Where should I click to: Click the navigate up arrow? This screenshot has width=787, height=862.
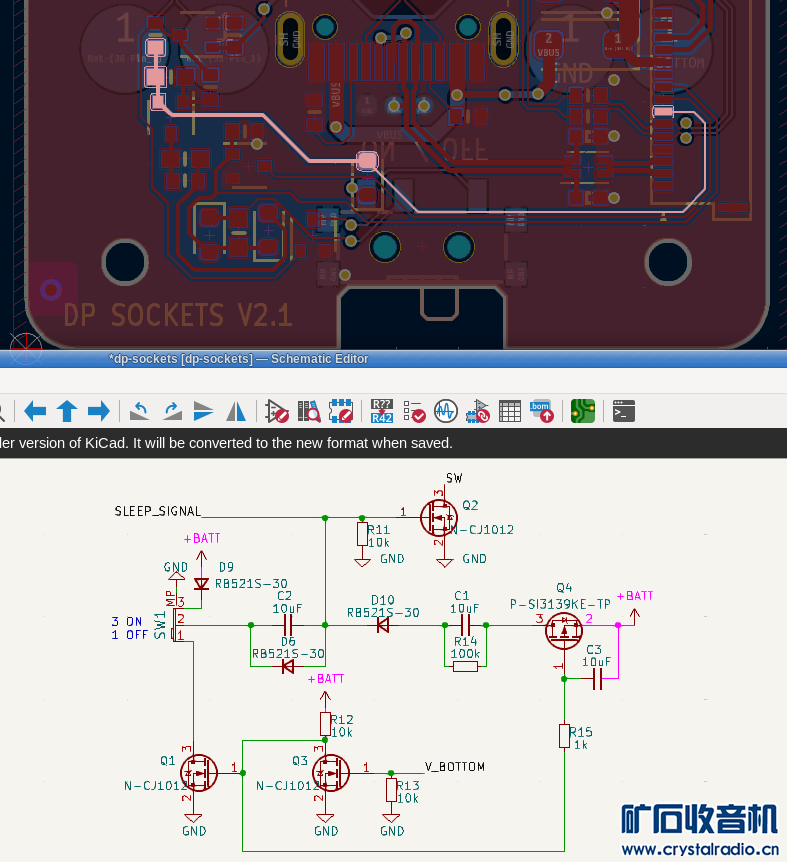[x=67, y=411]
